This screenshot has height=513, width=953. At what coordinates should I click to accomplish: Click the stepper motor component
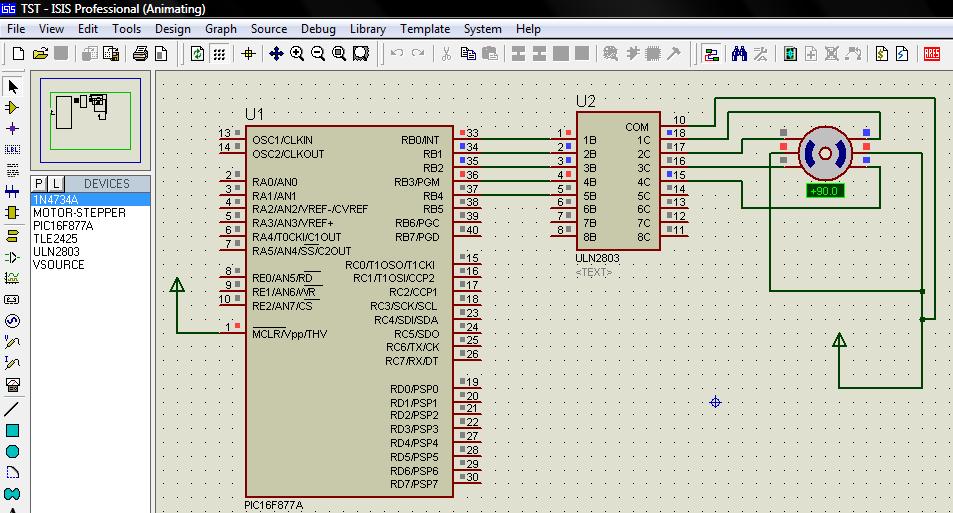point(825,153)
